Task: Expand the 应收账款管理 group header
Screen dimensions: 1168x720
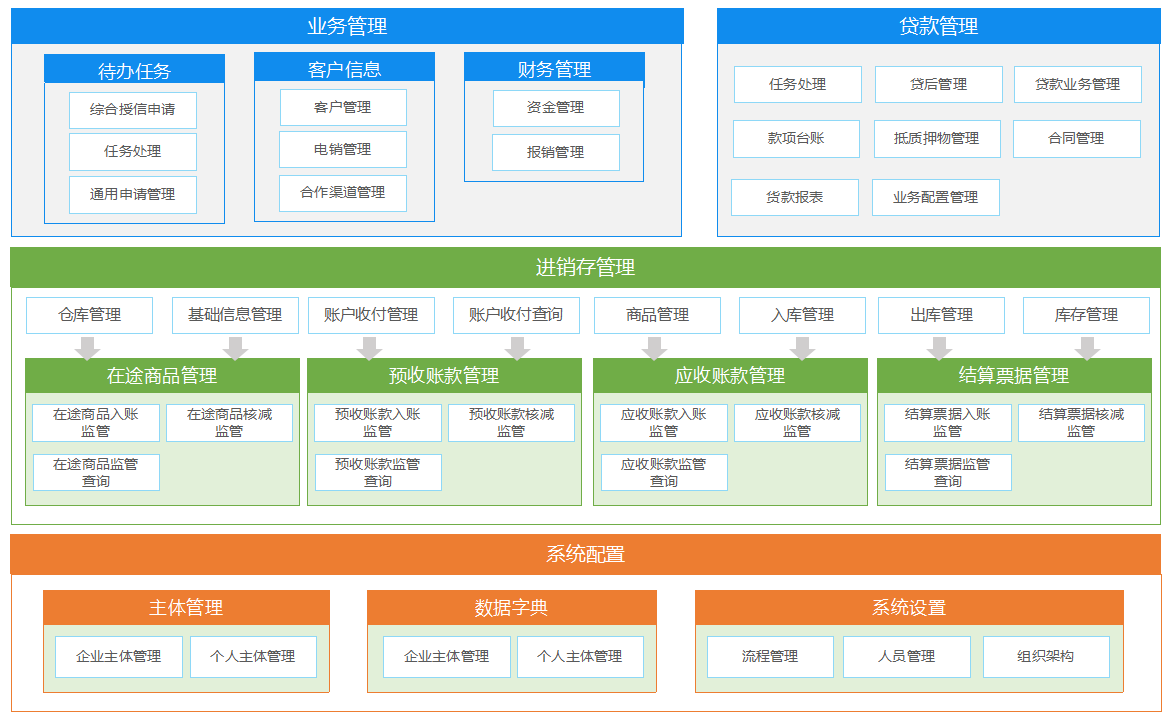Action: point(730,376)
